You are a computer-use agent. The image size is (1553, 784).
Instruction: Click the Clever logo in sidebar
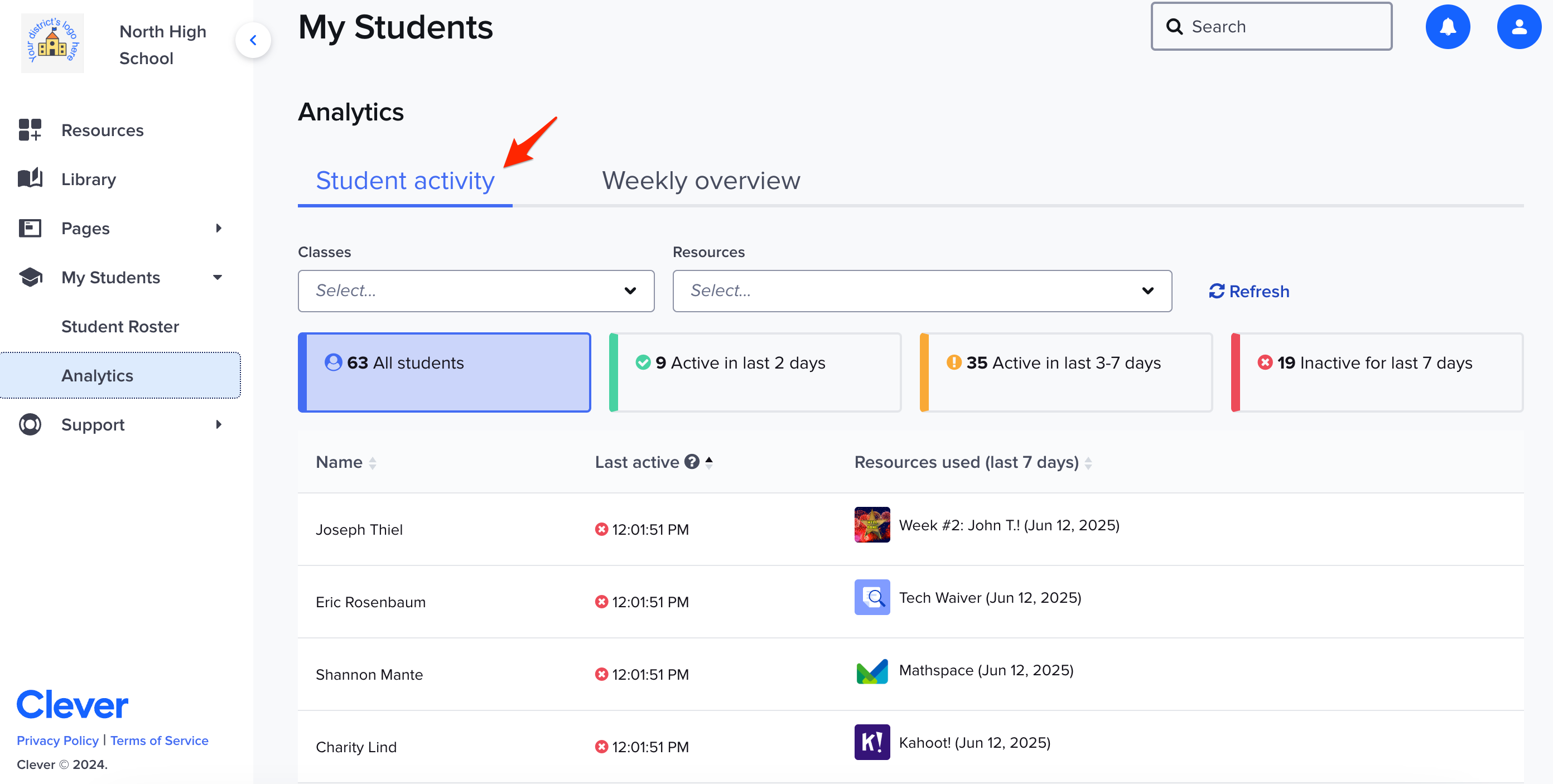(x=73, y=705)
